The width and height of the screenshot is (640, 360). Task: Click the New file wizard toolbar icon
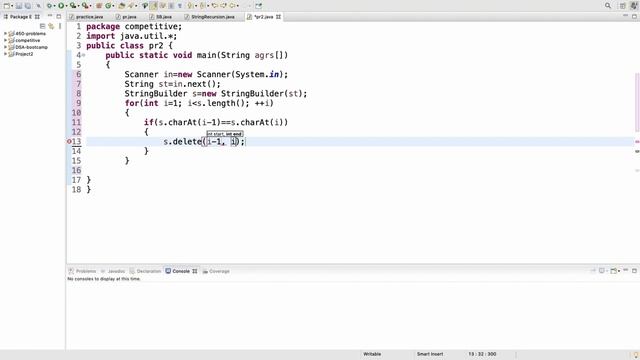coord(7,6)
